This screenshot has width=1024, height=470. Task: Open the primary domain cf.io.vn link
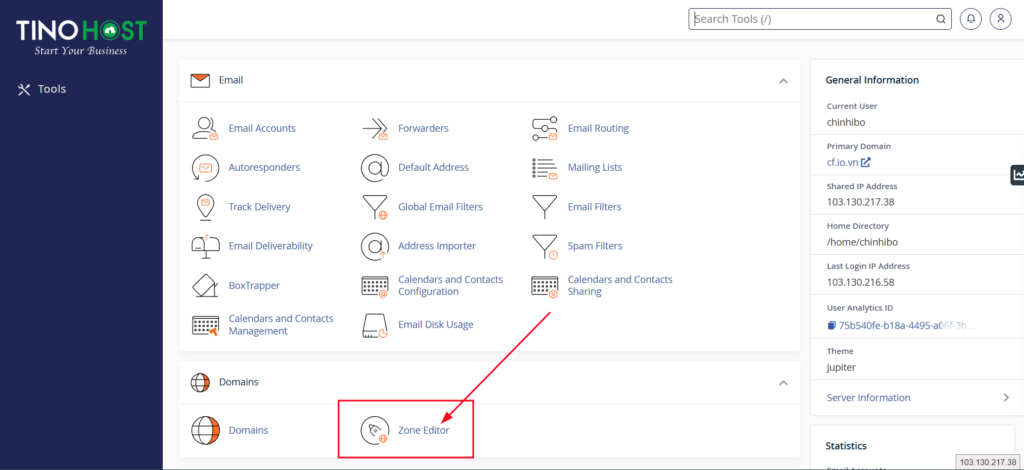pos(848,162)
